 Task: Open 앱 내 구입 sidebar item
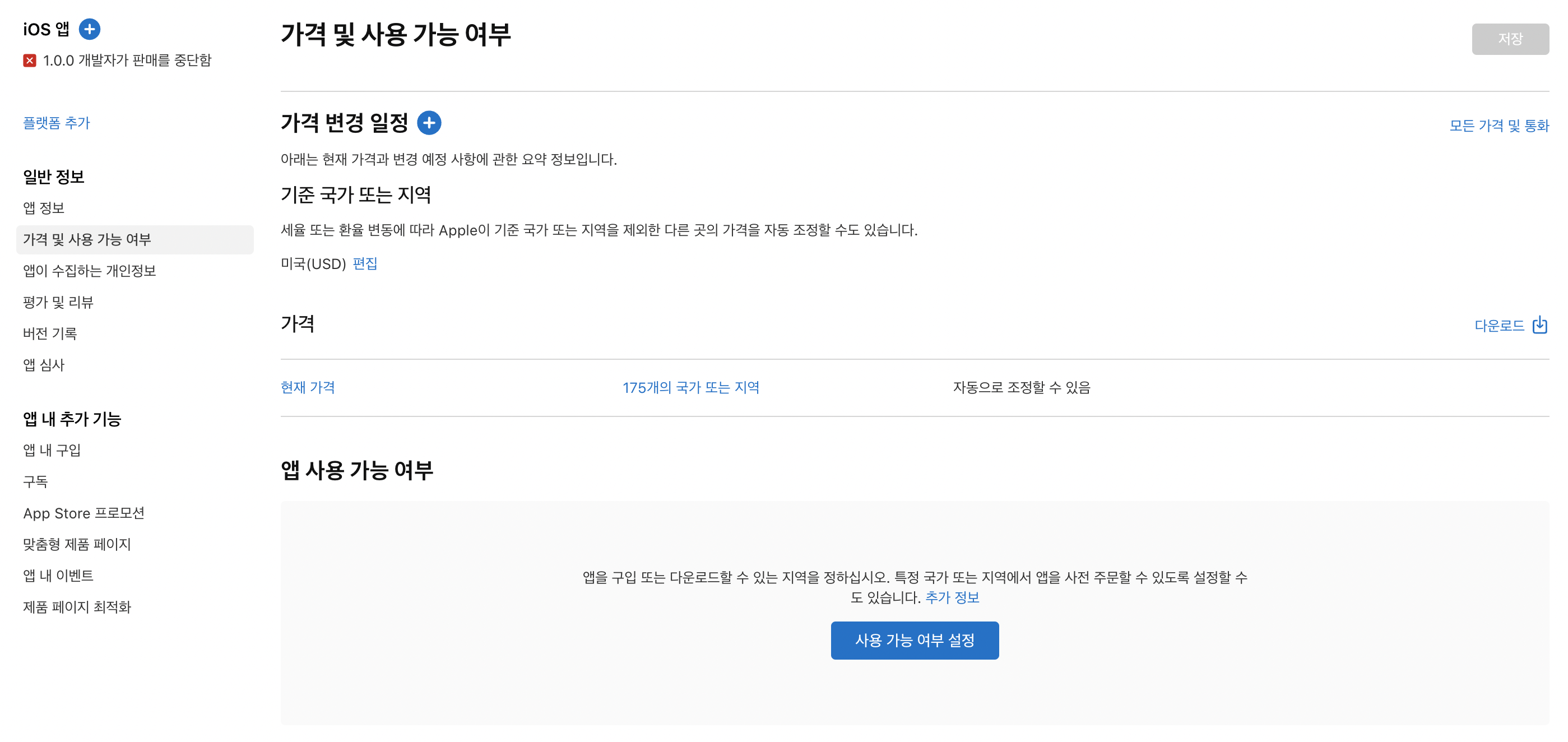[x=52, y=450]
